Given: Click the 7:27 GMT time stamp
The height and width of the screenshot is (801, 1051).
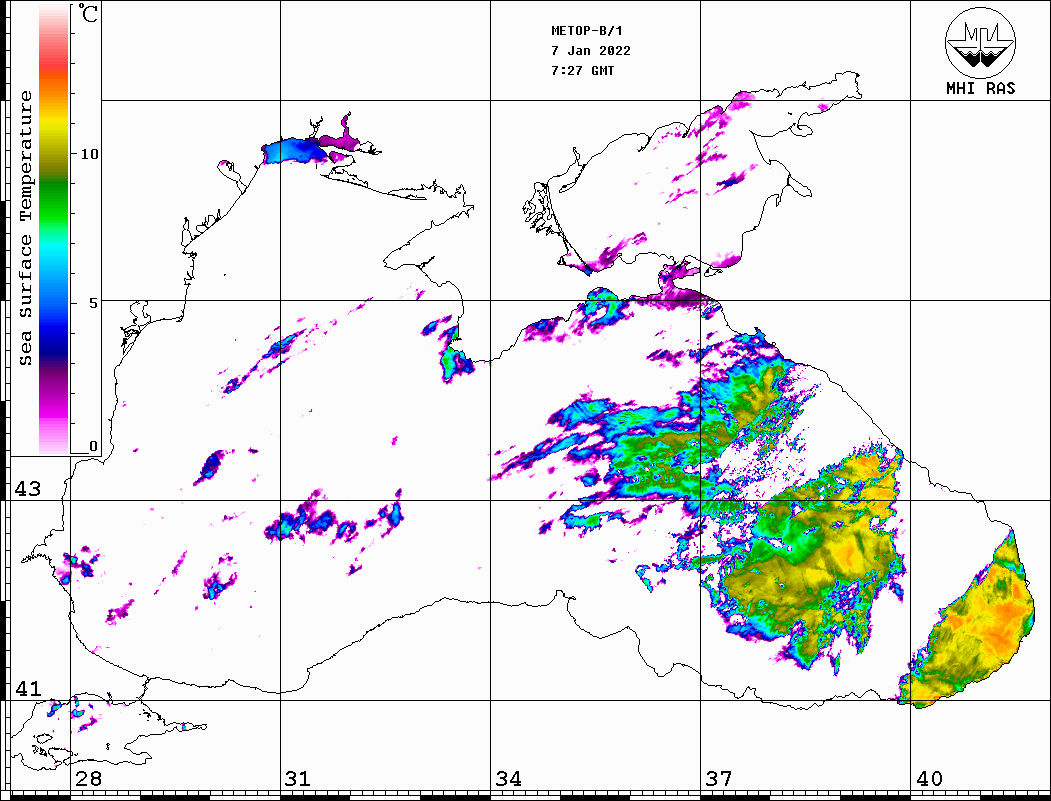Looking at the screenshot, I should [x=583, y=71].
